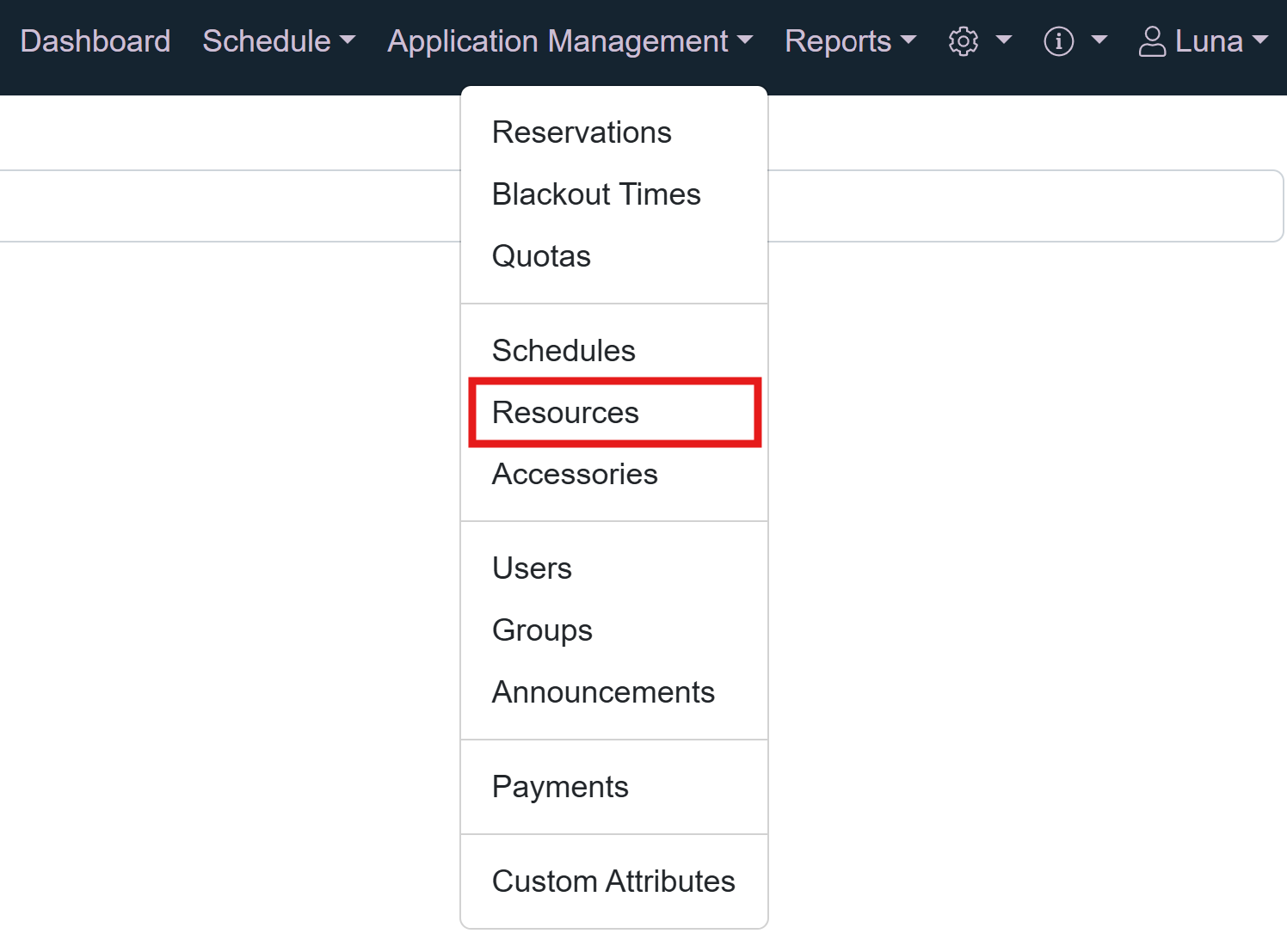Open Blackout Times menu entry
1287x952 pixels.
click(596, 194)
